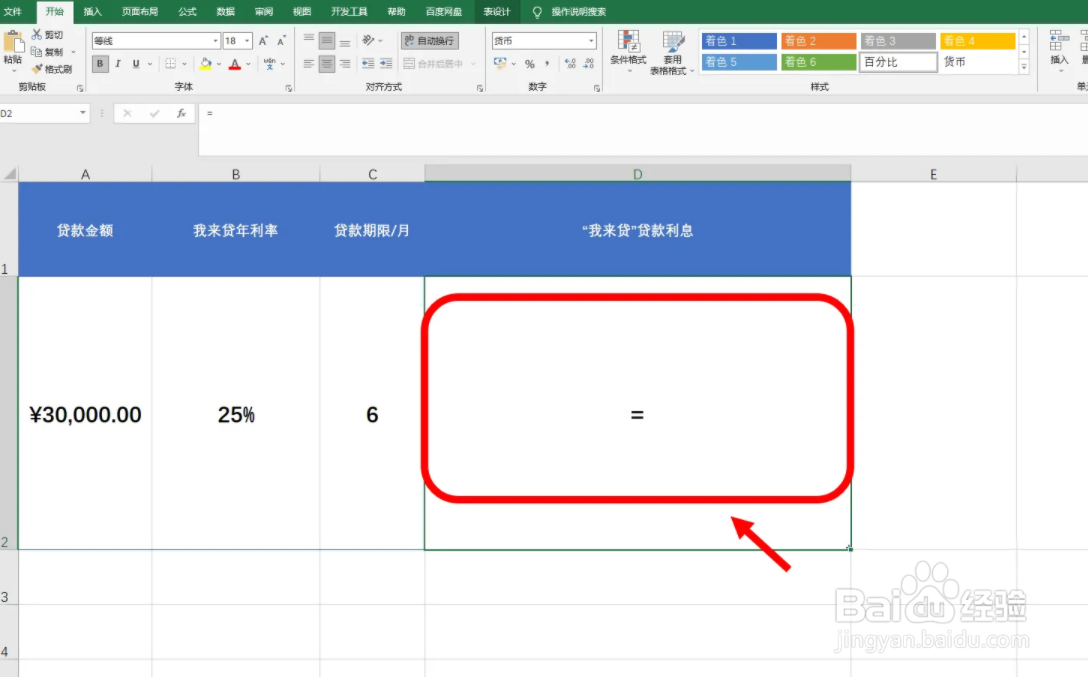
Task: Decrease the cell indent
Action: coord(368,64)
